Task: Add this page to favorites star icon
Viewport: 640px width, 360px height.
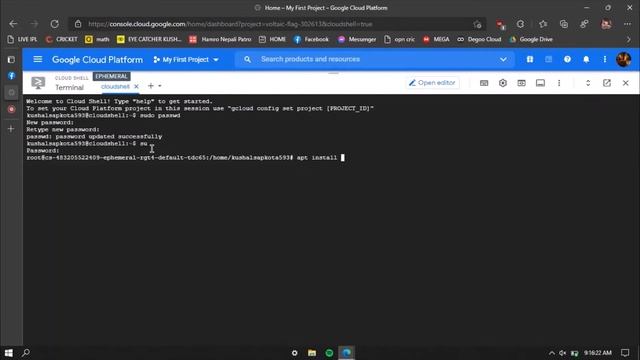Action: [x=478, y=24]
